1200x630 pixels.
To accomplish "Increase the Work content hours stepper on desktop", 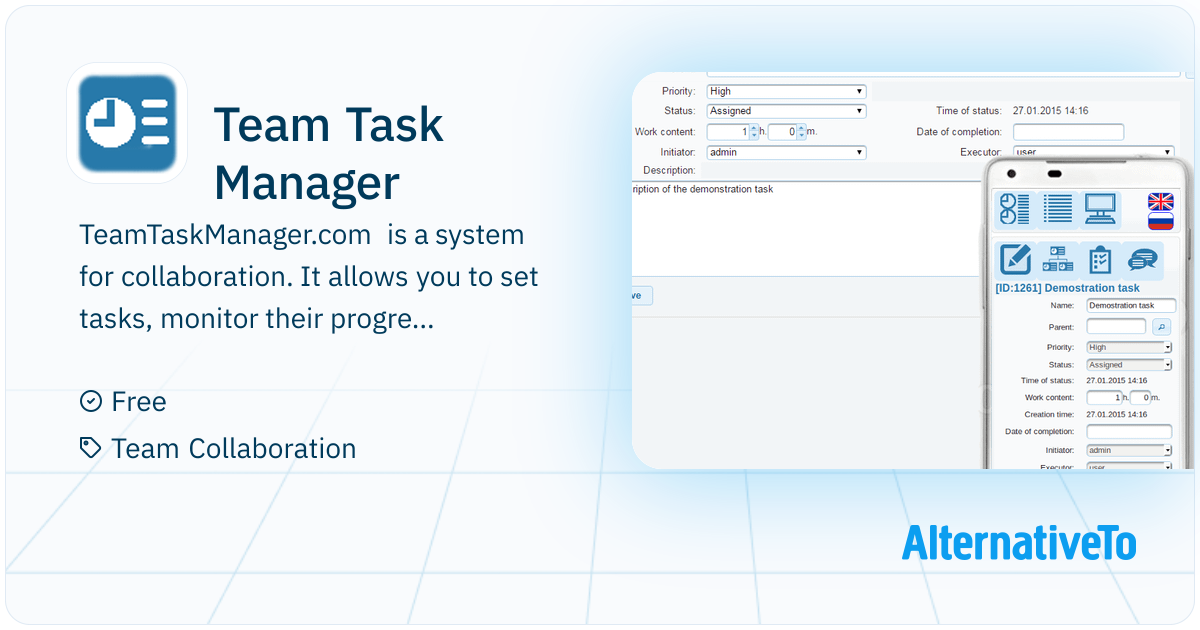I will [x=754, y=128].
